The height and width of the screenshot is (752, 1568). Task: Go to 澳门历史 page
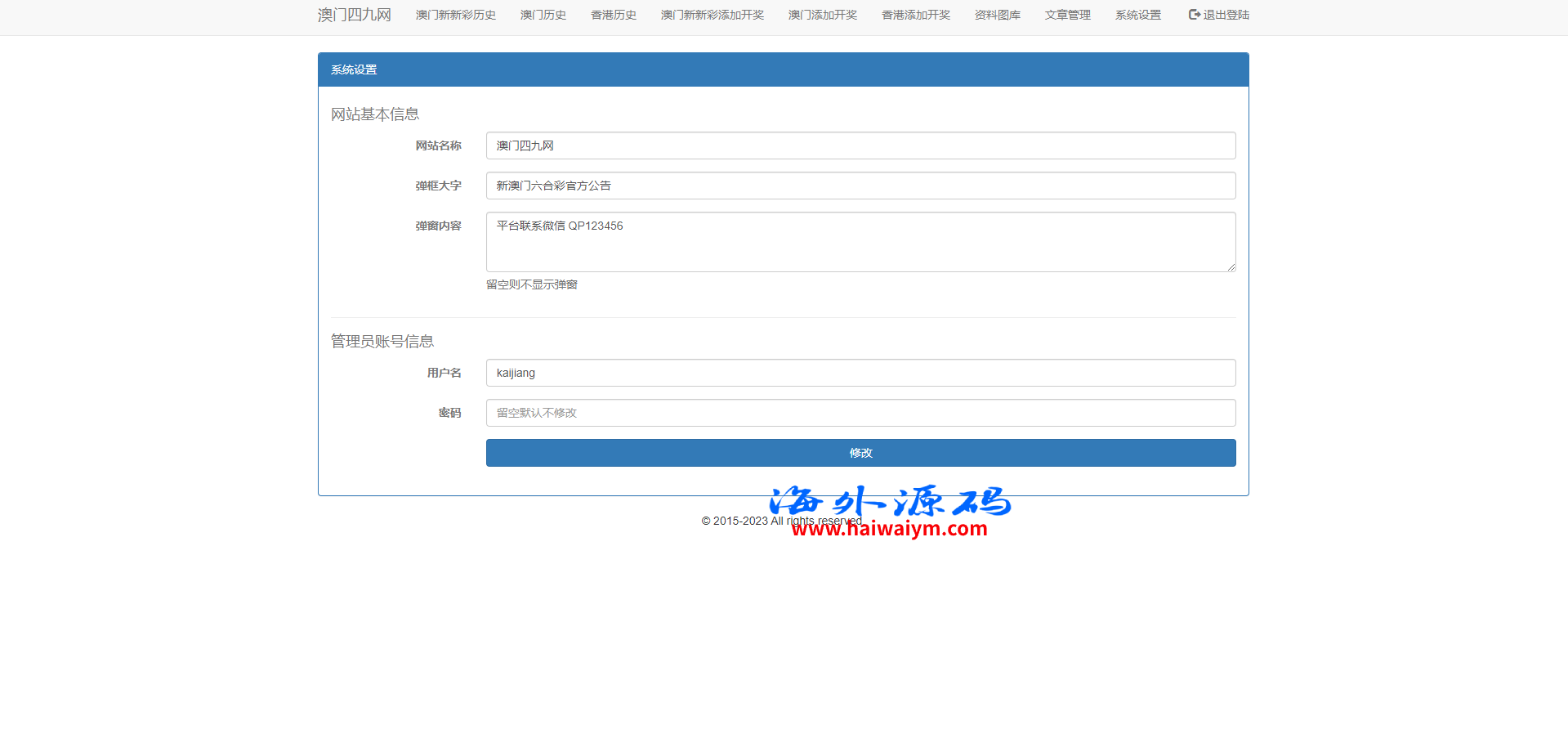543,15
